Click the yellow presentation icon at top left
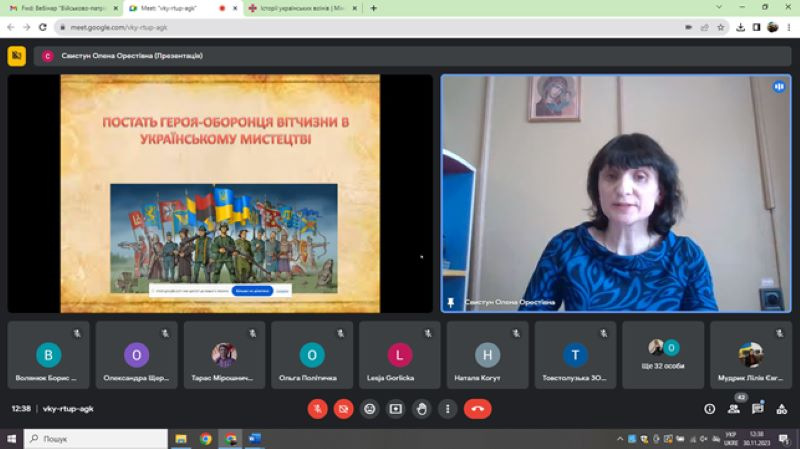 16,56
